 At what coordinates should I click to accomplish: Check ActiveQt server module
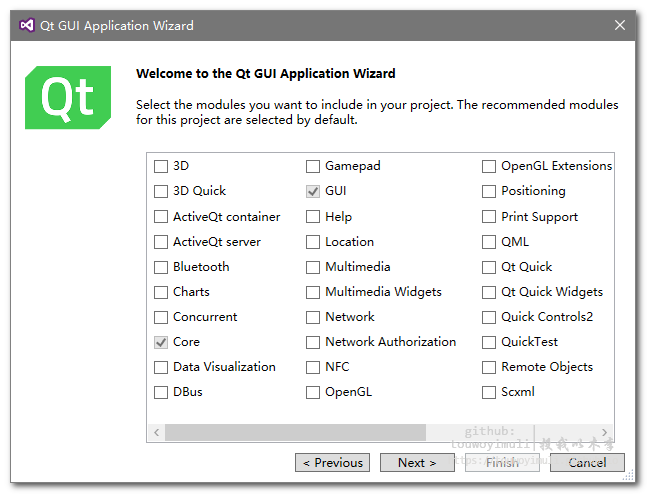(x=161, y=242)
